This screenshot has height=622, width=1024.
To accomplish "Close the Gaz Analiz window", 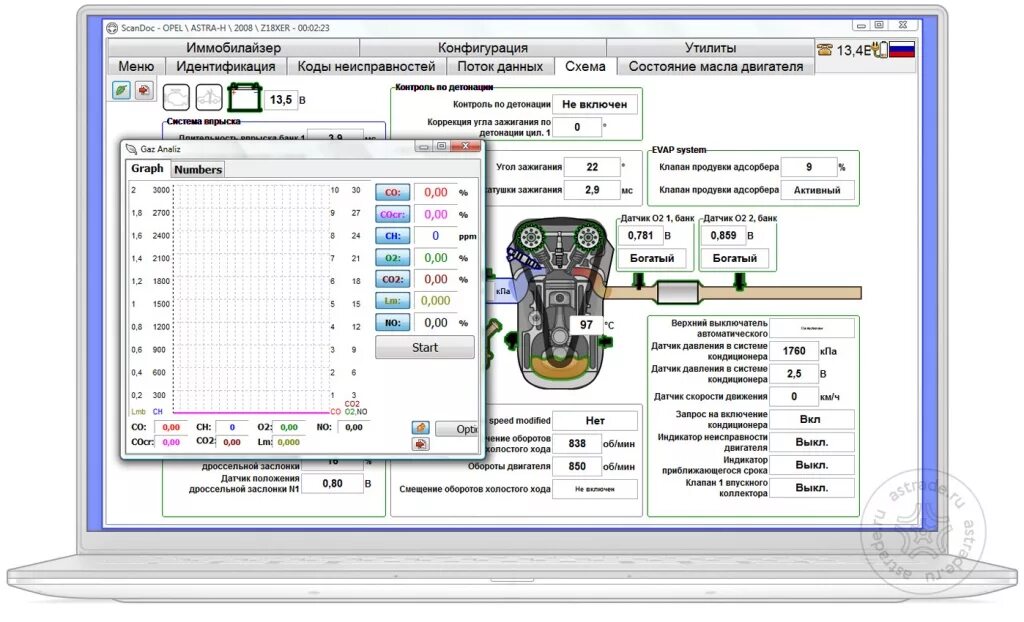I will tap(466, 146).
